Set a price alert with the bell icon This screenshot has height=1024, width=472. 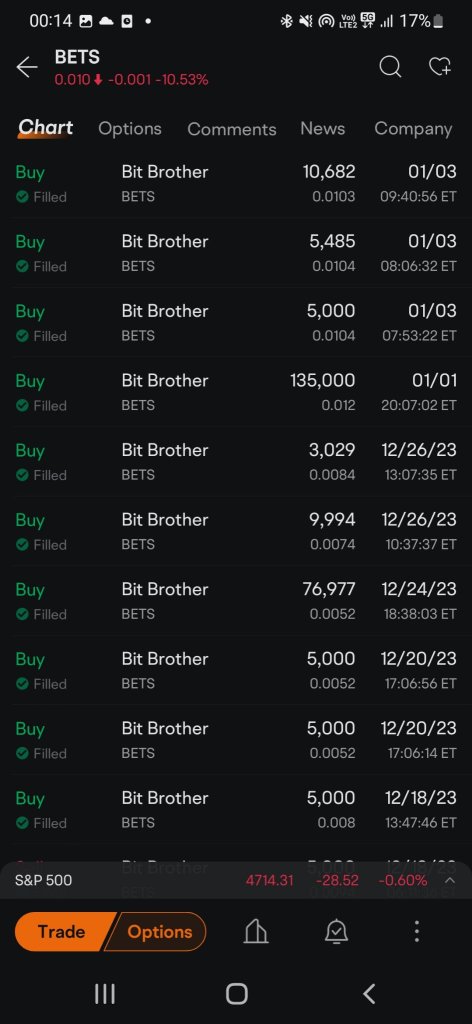click(336, 931)
